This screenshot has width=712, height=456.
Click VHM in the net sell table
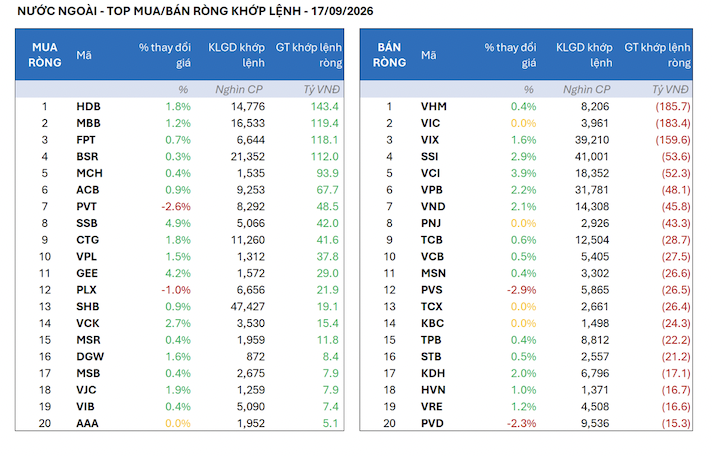(434, 107)
